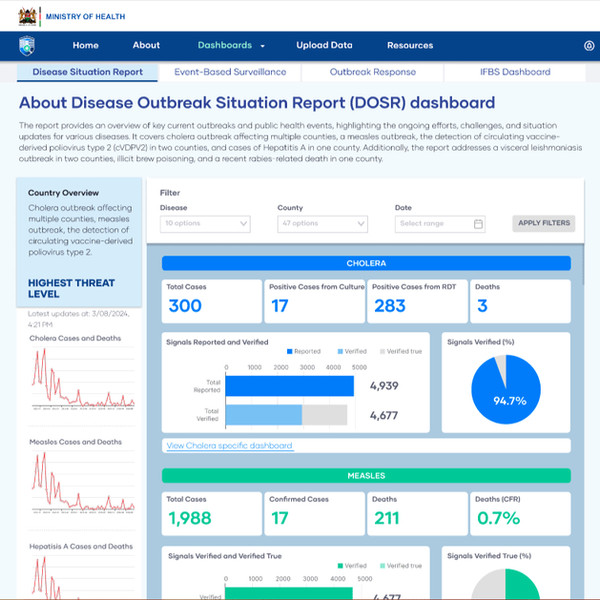Click the 4,939 total reported value

[384, 386]
